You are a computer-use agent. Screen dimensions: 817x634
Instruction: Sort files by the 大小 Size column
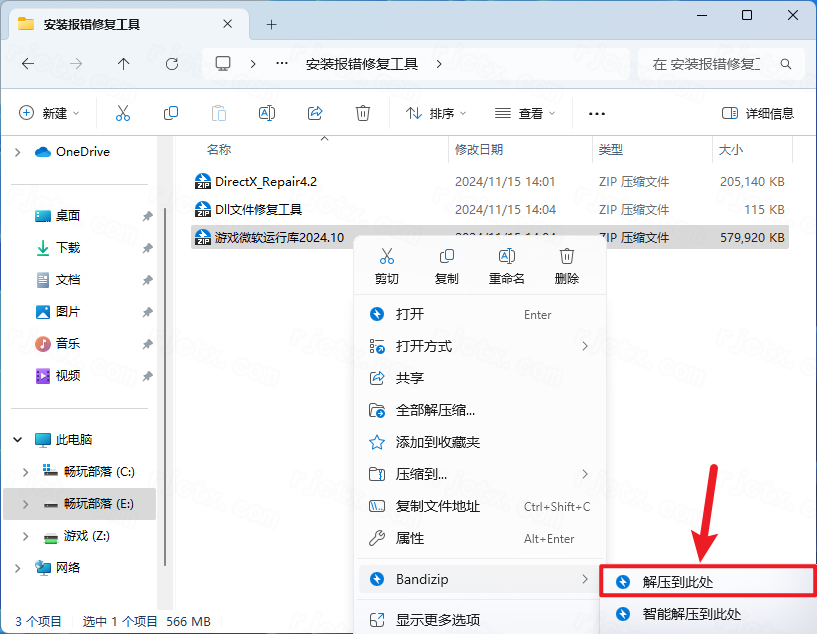731,150
